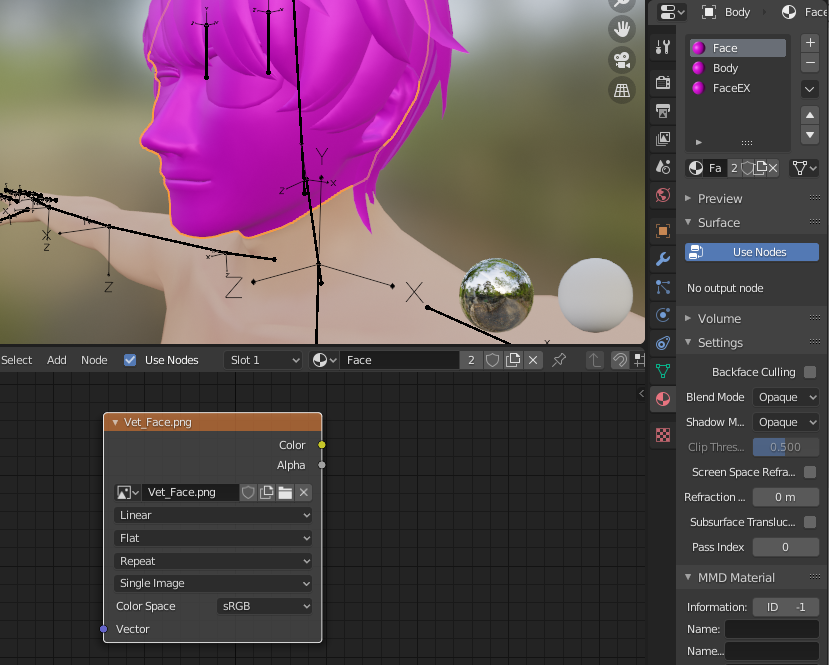Collapse the Vet_Face.png node

tap(115, 422)
